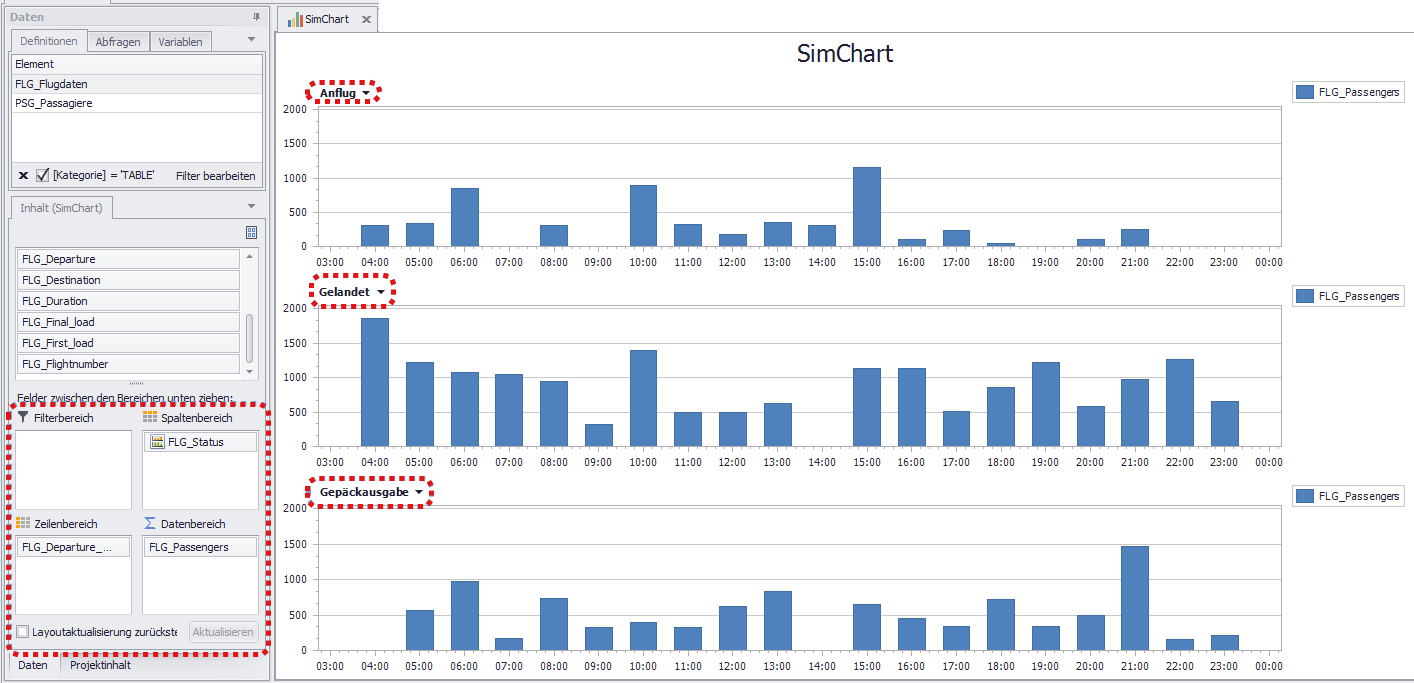Click the FLG_Passengers legend swatch in Gelandet chart

[1304, 296]
